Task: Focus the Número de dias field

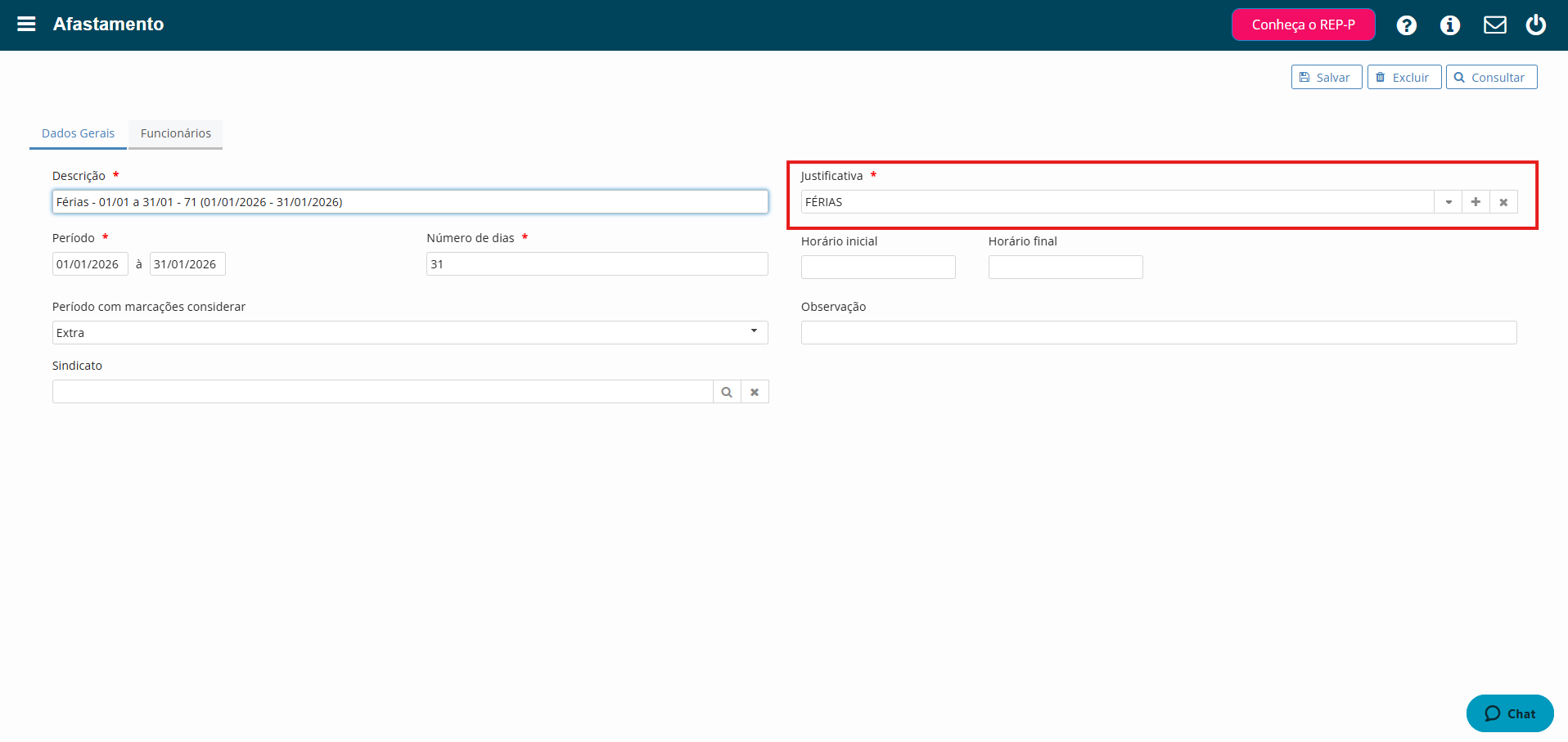Action: coord(597,264)
